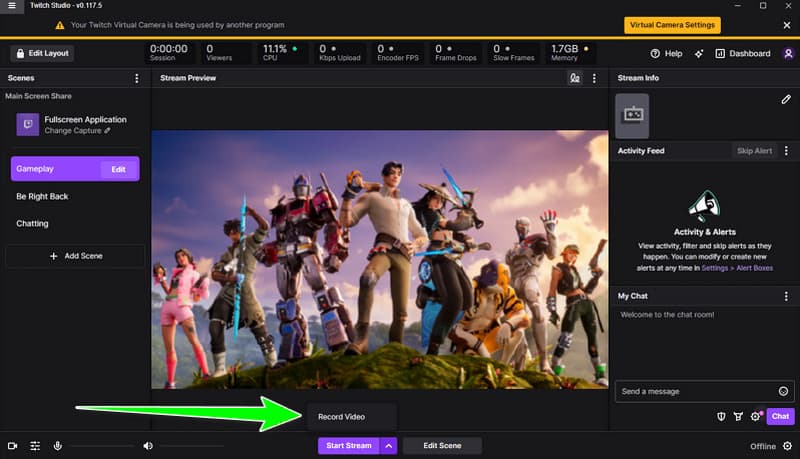The height and width of the screenshot is (459, 800).
Task: Send message with Chat button
Action: 780,416
